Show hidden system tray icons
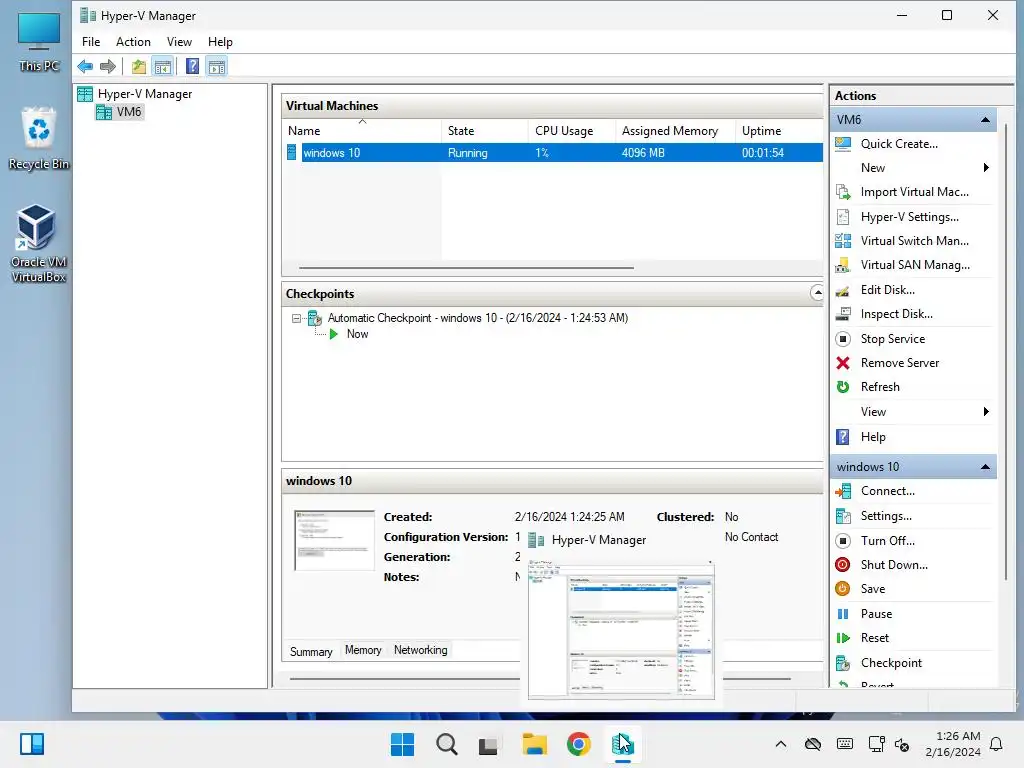Image resolution: width=1024 pixels, height=768 pixels. pos(780,744)
